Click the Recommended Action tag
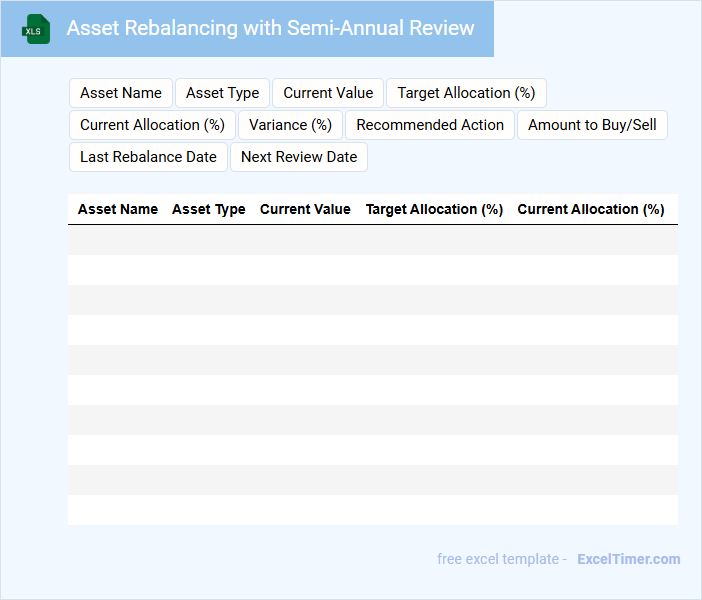Image resolution: width=702 pixels, height=600 pixels. coord(430,125)
